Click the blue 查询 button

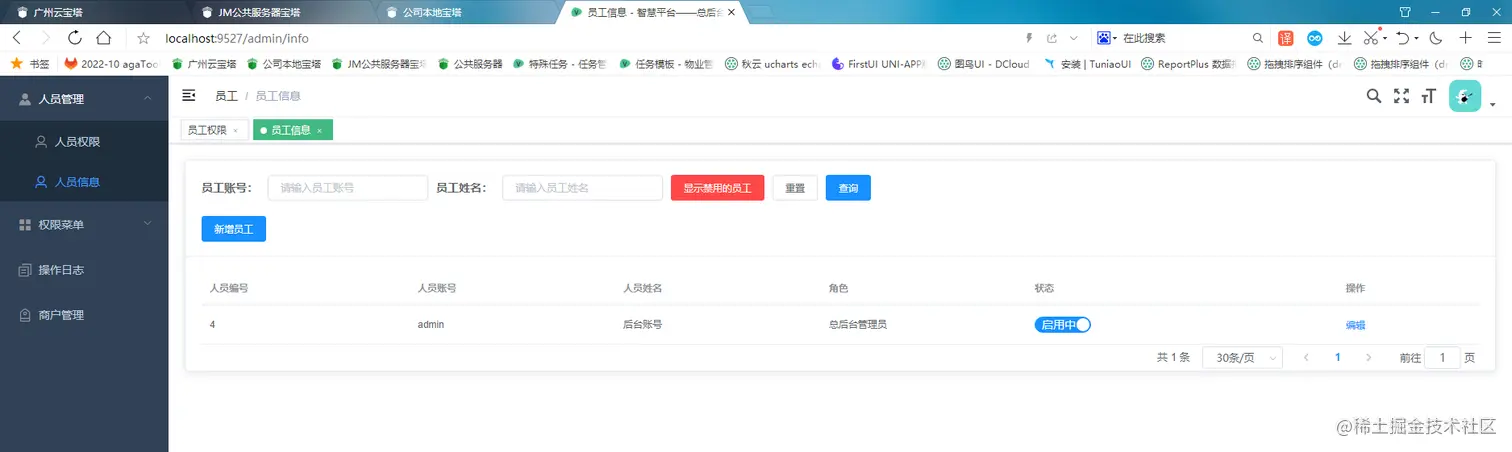pyautogui.click(x=848, y=188)
